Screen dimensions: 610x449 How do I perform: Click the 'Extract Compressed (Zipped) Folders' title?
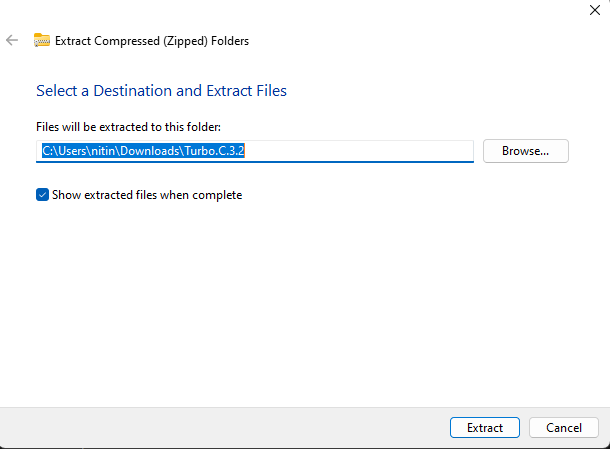152,41
